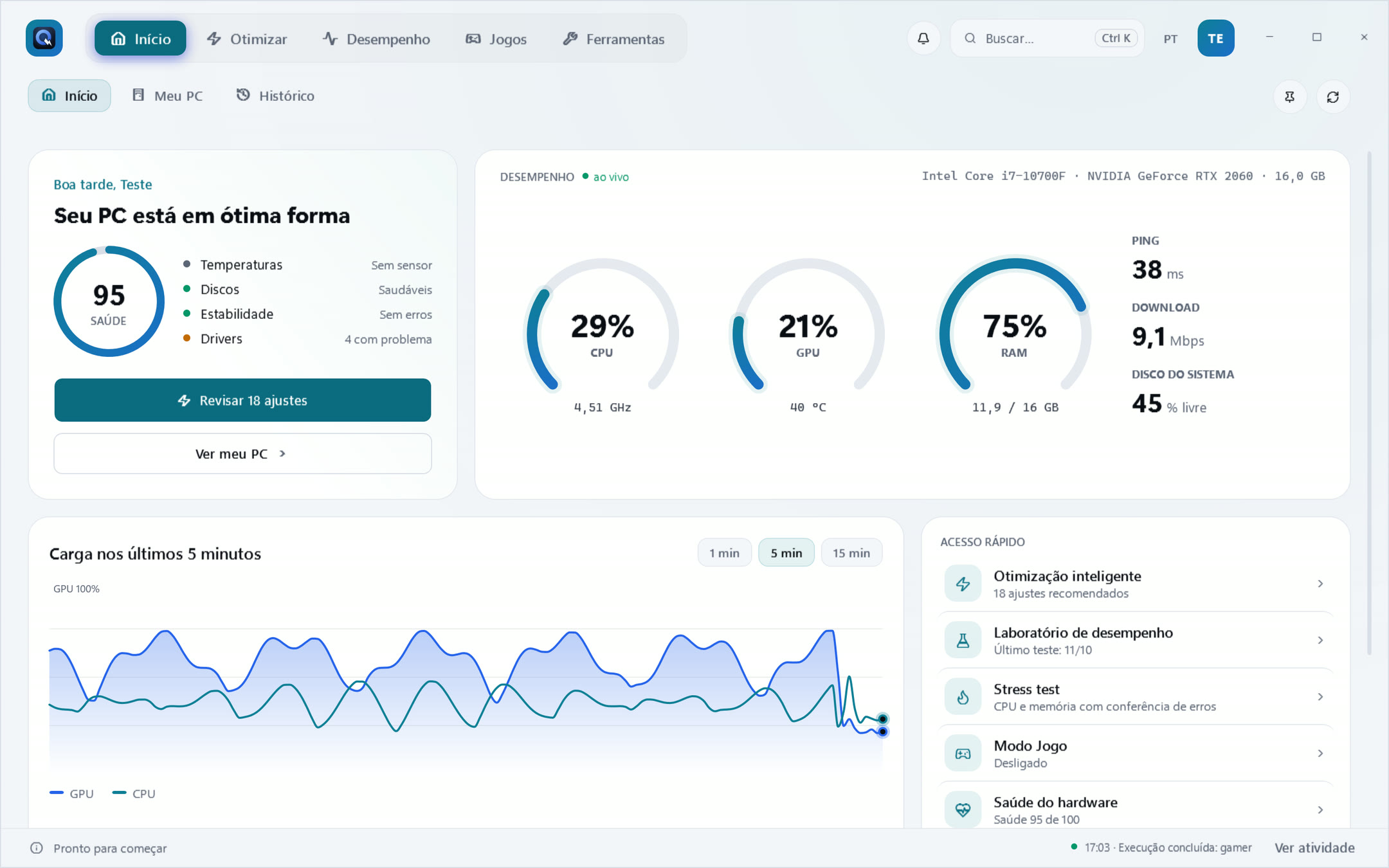This screenshot has width=1389, height=868.
Task: Switch to the Jogos tab
Action: [496, 39]
